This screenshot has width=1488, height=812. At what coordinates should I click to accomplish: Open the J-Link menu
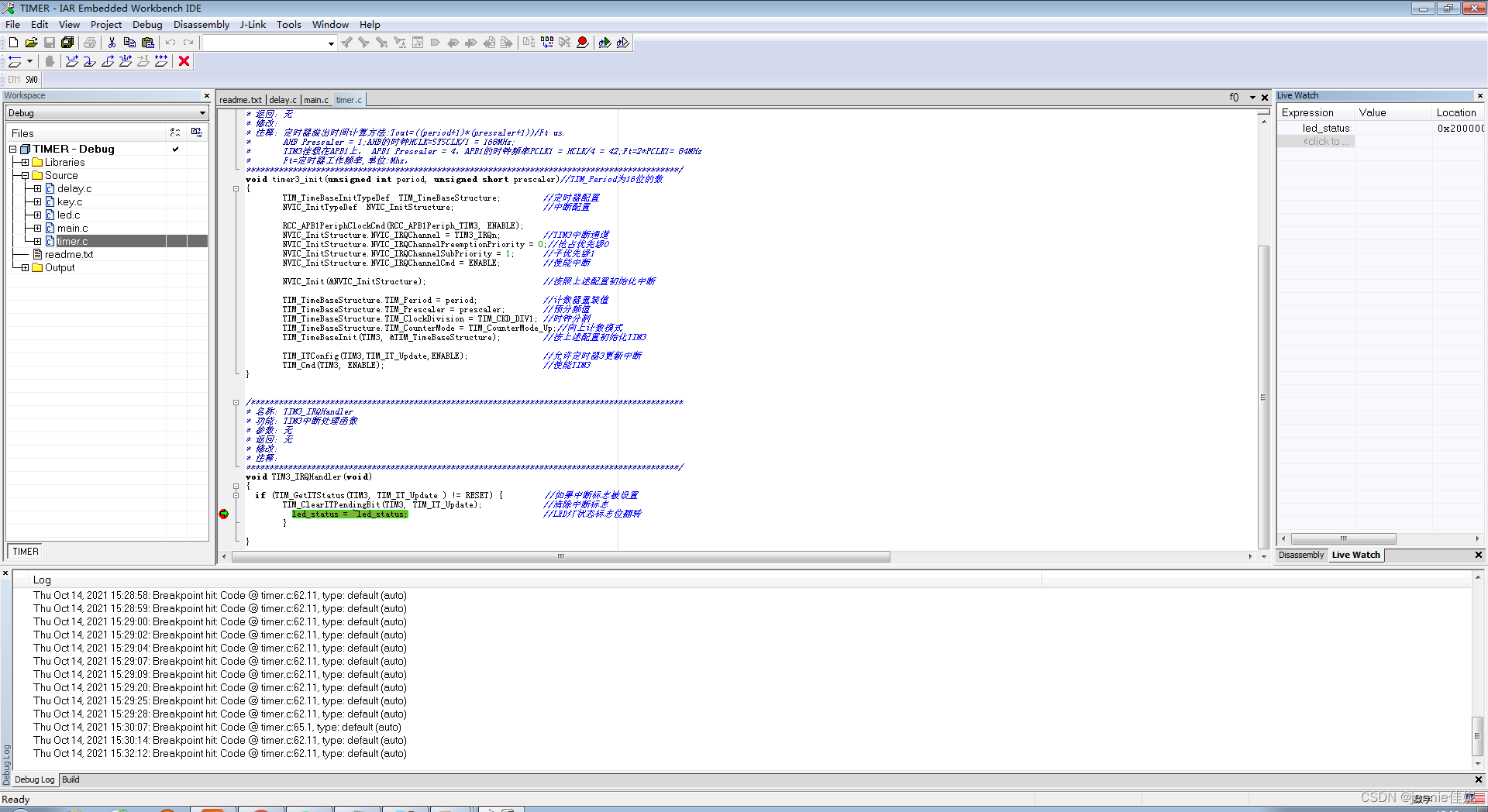[253, 24]
